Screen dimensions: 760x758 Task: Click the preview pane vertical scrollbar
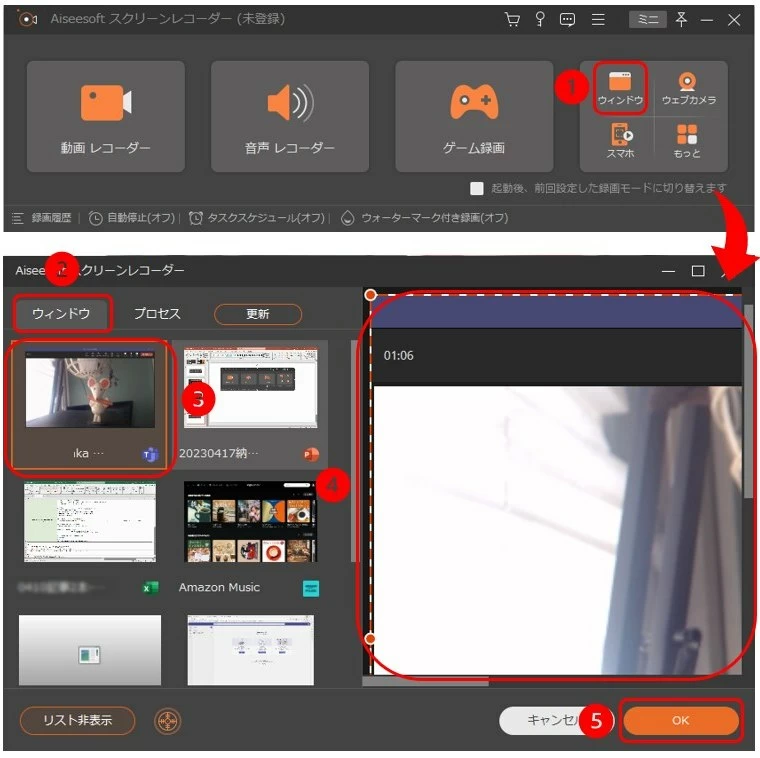pyautogui.click(x=748, y=401)
